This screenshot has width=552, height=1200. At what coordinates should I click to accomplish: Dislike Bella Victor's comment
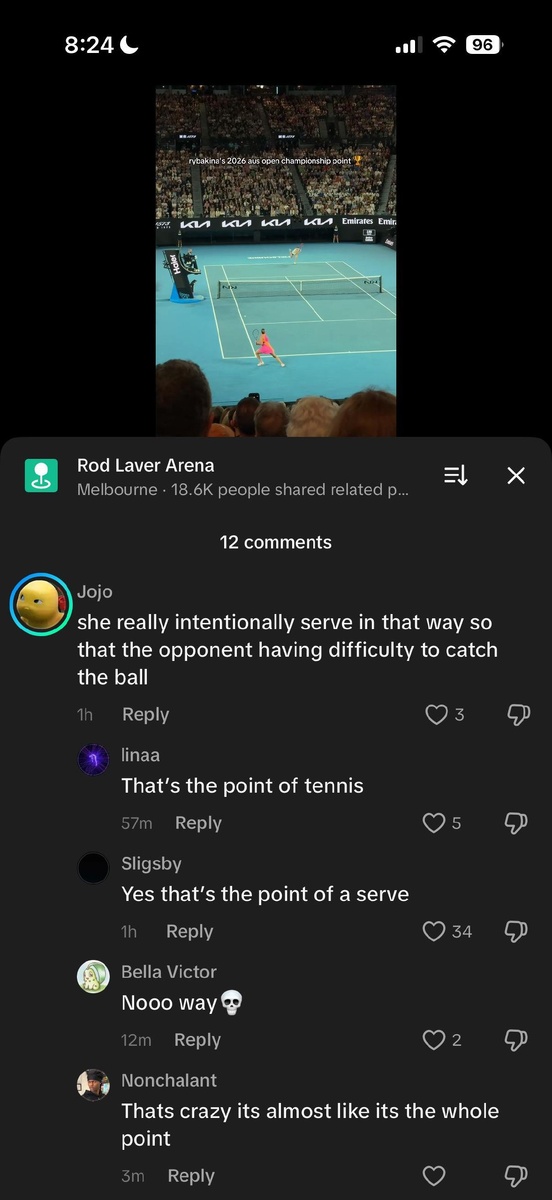[517, 1040]
